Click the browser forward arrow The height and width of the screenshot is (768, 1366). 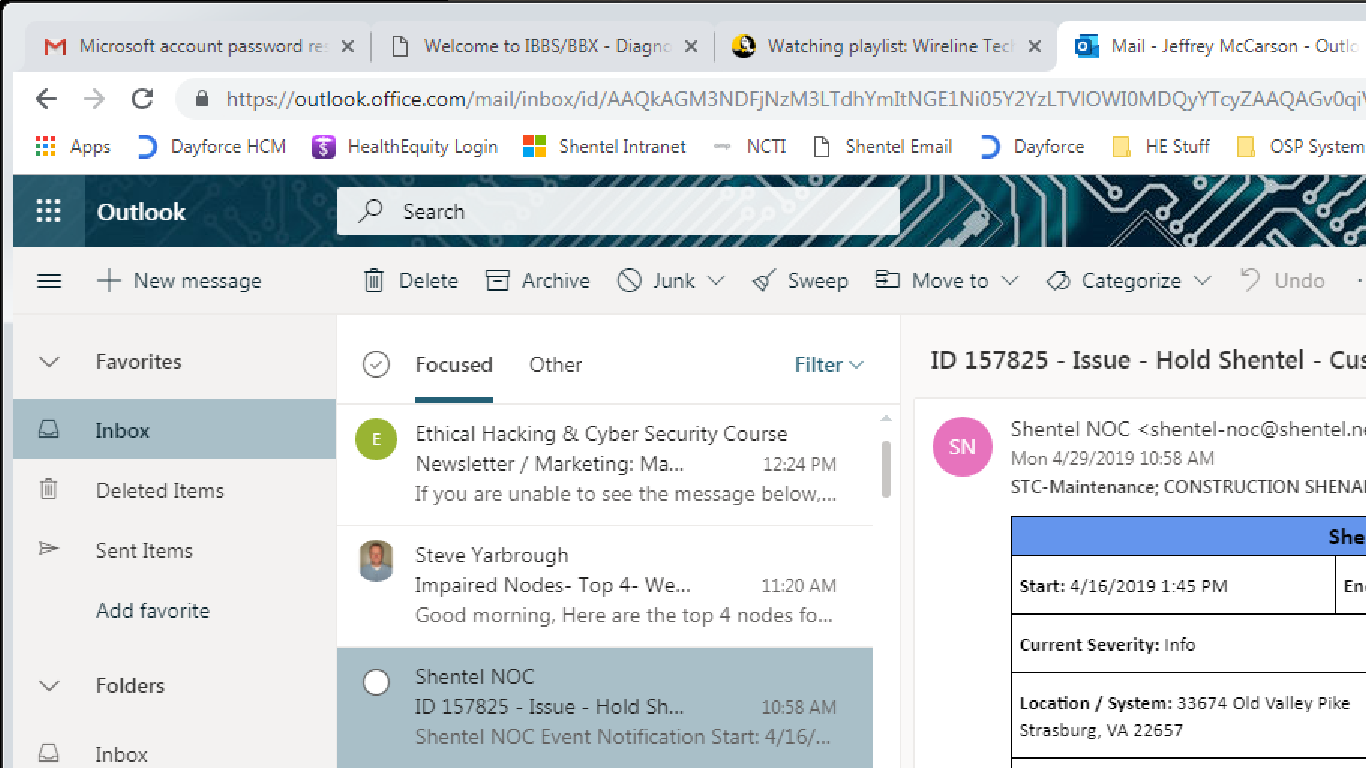pyautogui.click(x=94, y=98)
